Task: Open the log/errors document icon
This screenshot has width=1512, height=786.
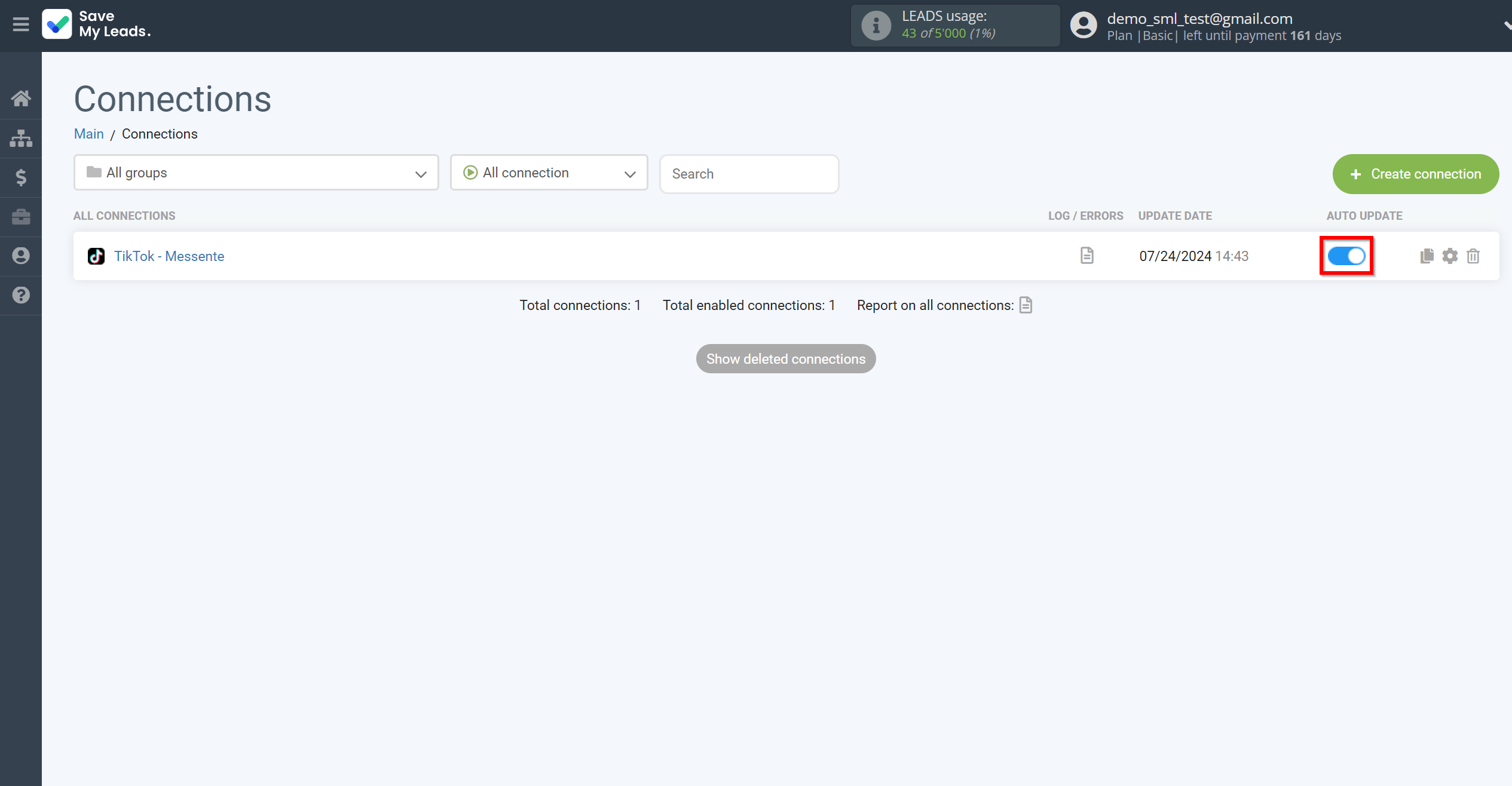Action: click(x=1087, y=256)
